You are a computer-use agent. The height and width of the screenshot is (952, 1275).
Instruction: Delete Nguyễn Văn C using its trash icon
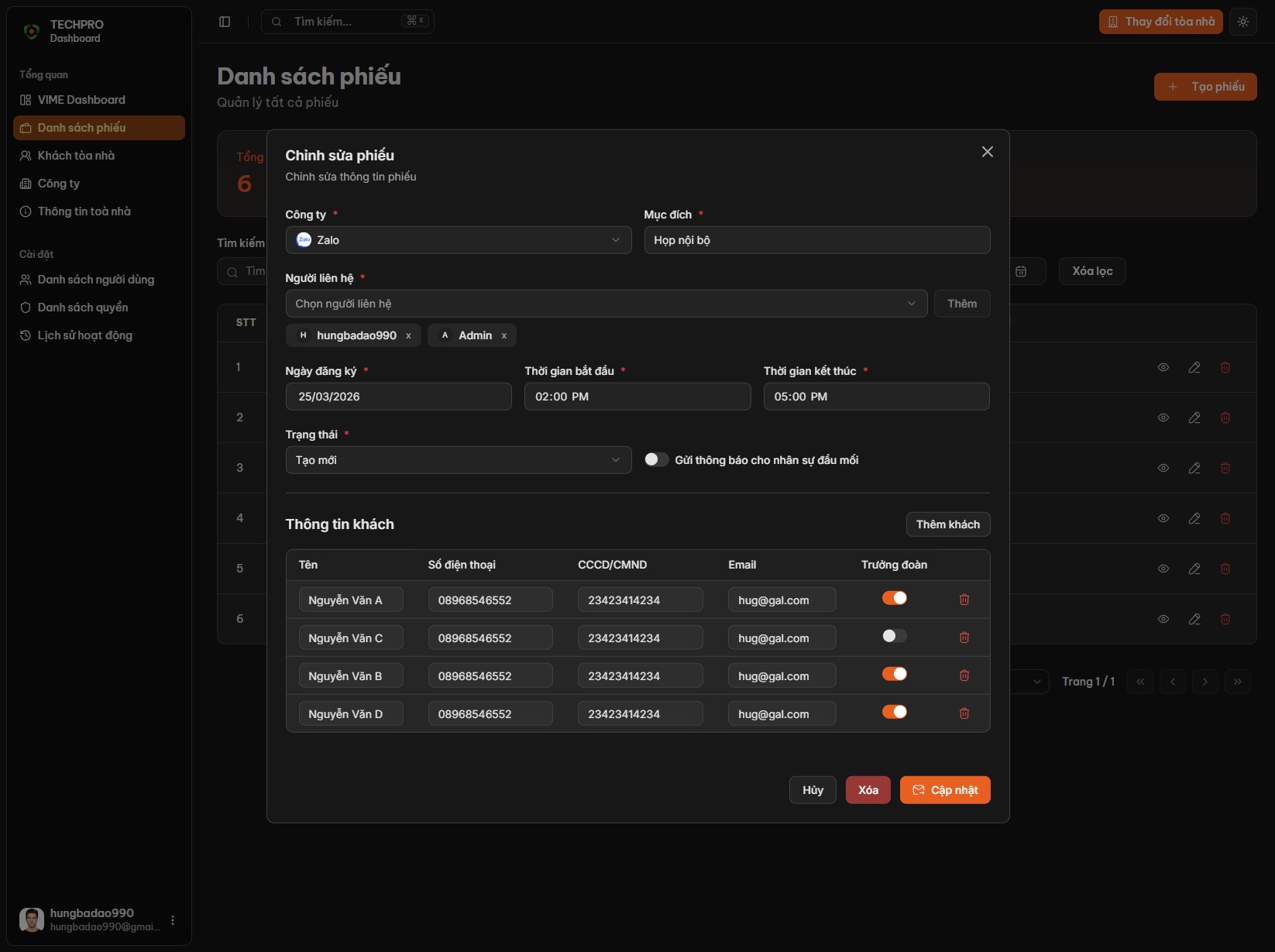(964, 637)
